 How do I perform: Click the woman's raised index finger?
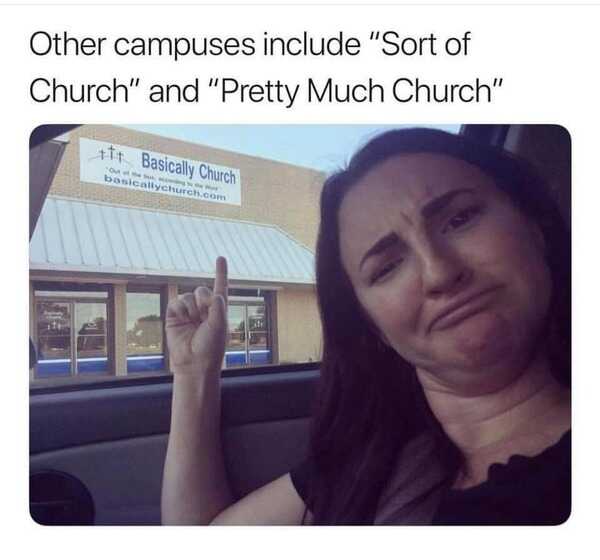pyautogui.click(x=221, y=278)
